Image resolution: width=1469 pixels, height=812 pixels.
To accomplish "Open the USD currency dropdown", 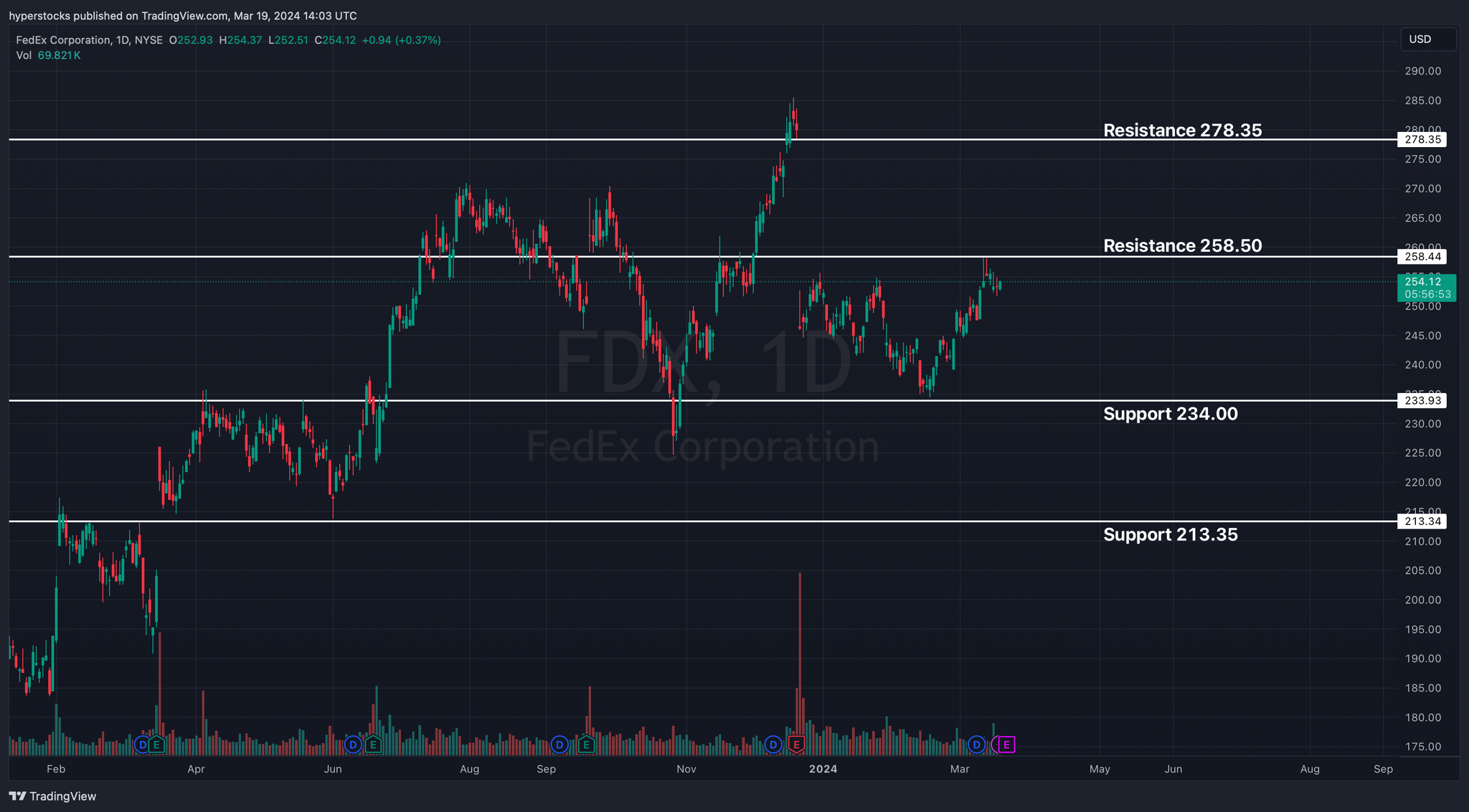I will pos(1427,39).
